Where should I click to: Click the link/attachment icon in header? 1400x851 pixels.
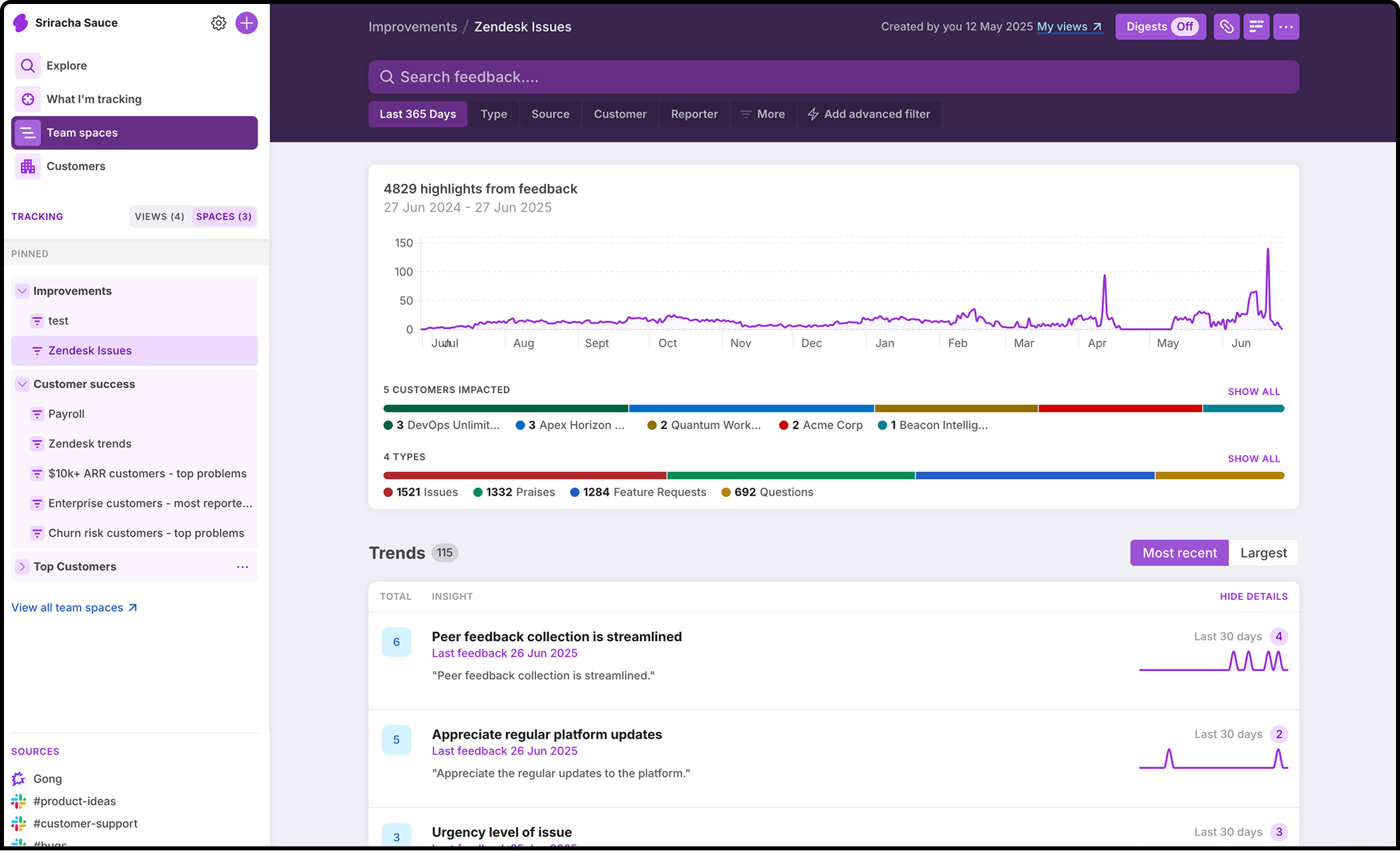(x=1226, y=27)
